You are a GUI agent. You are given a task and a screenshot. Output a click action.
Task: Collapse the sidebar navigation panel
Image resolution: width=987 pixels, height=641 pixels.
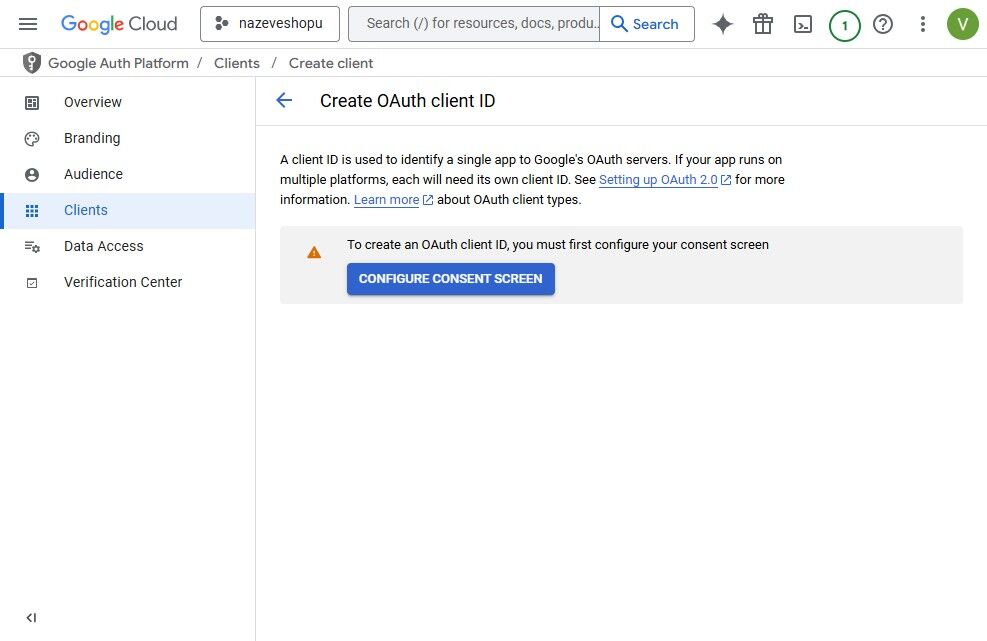(31, 618)
